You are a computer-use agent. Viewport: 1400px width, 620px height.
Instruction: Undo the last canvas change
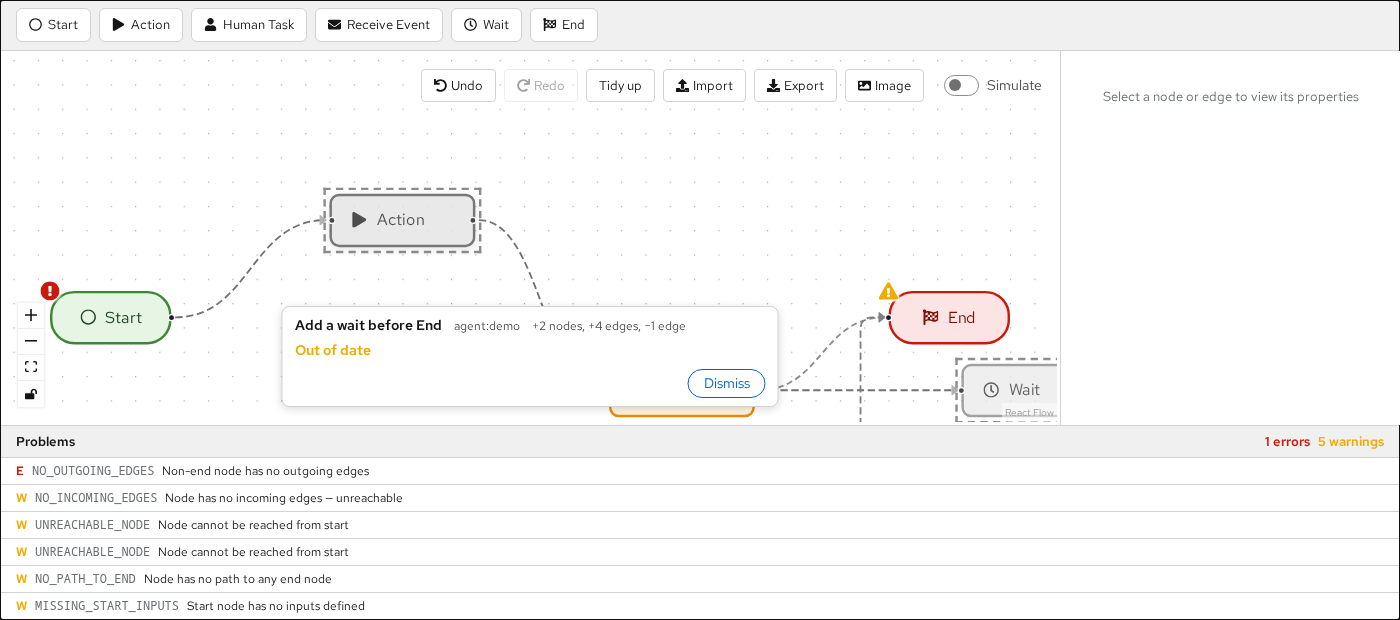pos(458,86)
